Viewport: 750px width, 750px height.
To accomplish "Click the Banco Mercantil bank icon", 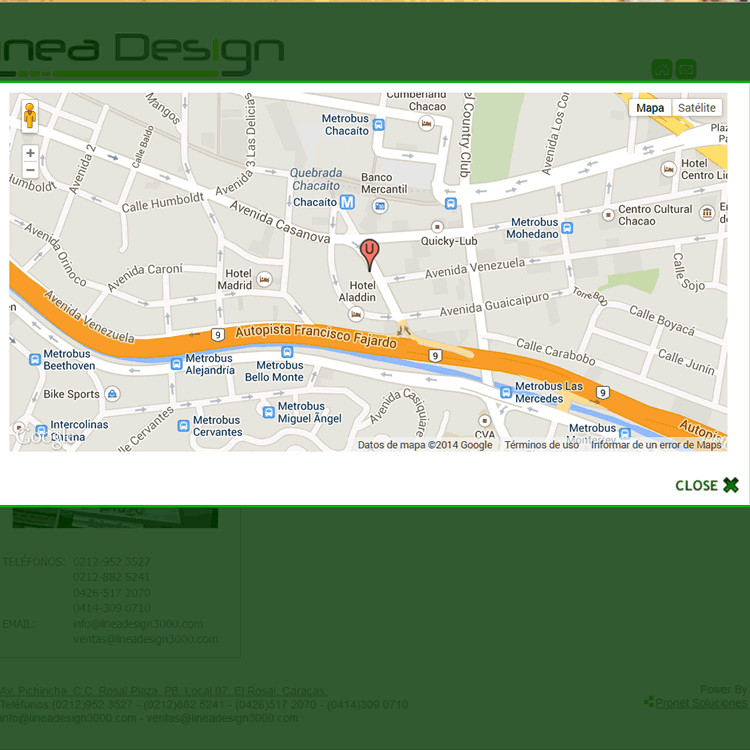I will pyautogui.click(x=380, y=206).
